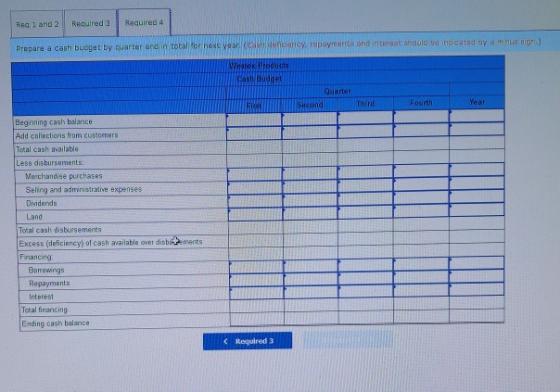
Task: Select Land Year cell
Action: click(477, 209)
